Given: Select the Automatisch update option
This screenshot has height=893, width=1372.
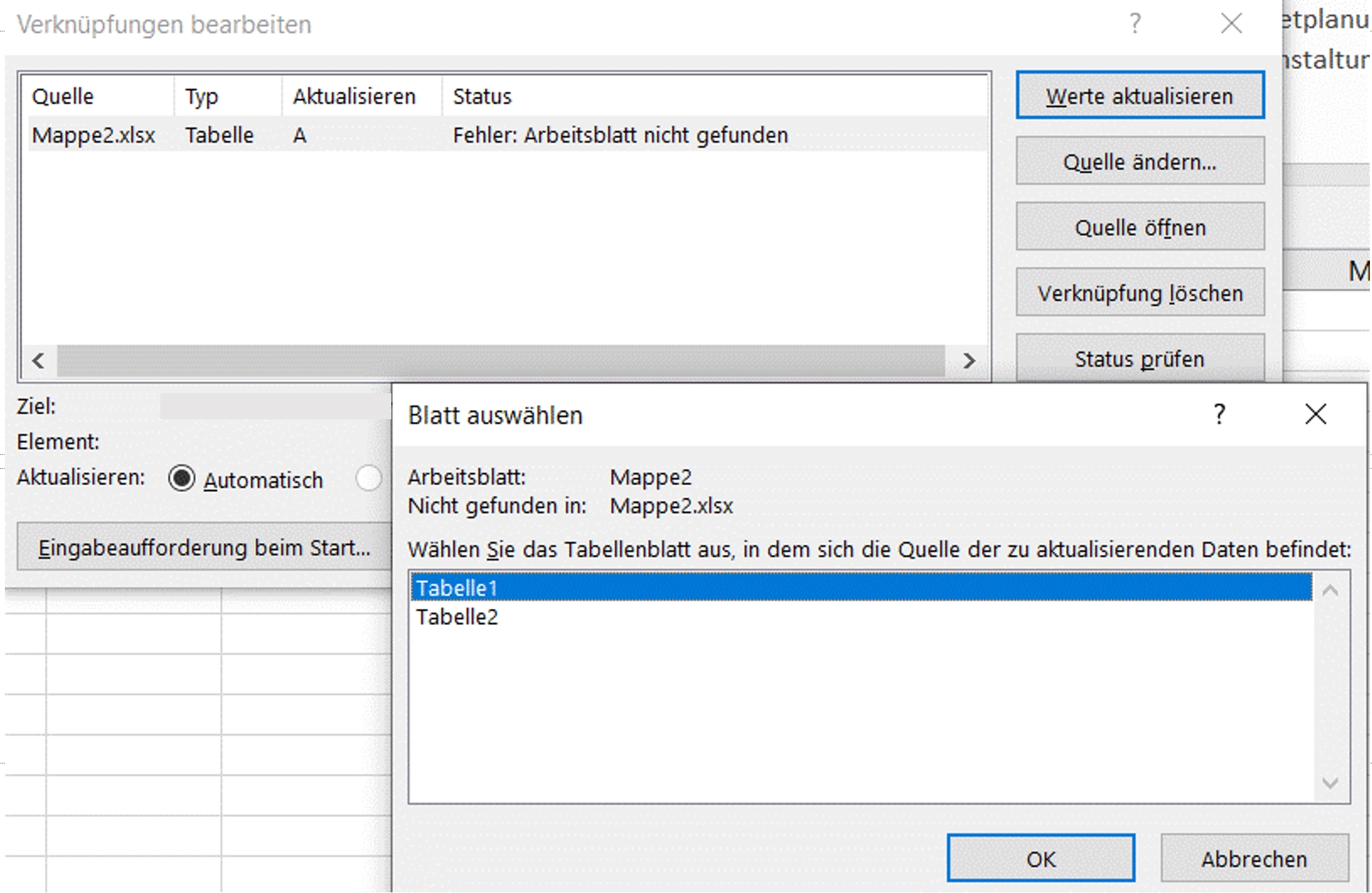Looking at the screenshot, I should 183,479.
